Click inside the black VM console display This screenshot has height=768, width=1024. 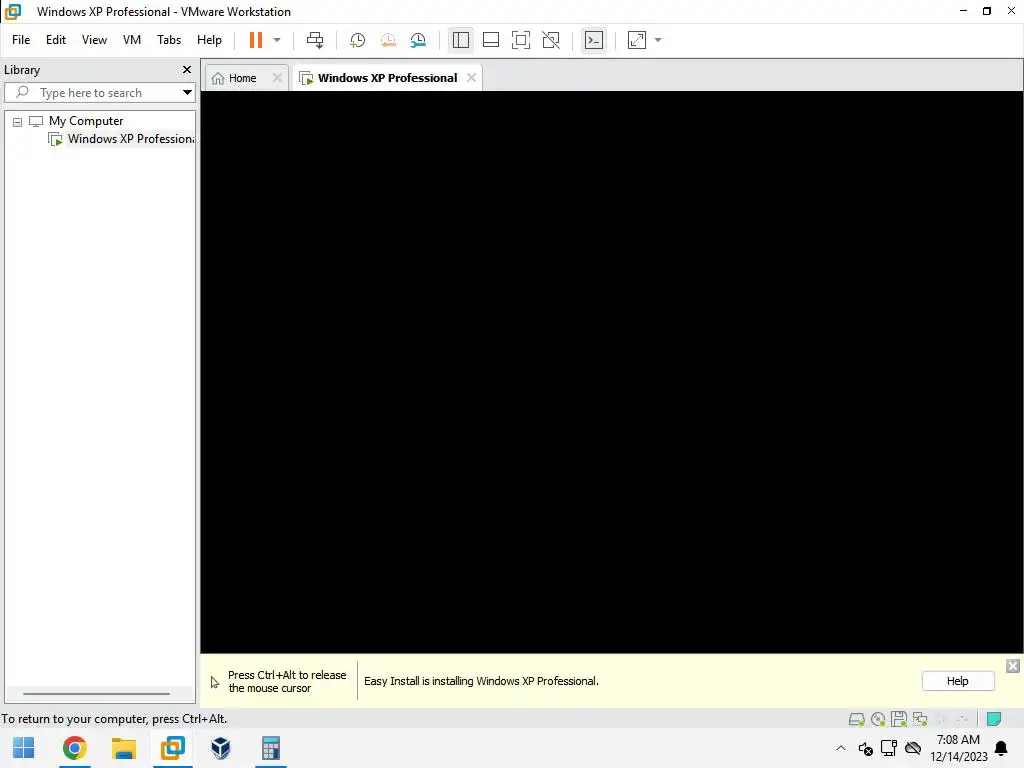(611, 372)
